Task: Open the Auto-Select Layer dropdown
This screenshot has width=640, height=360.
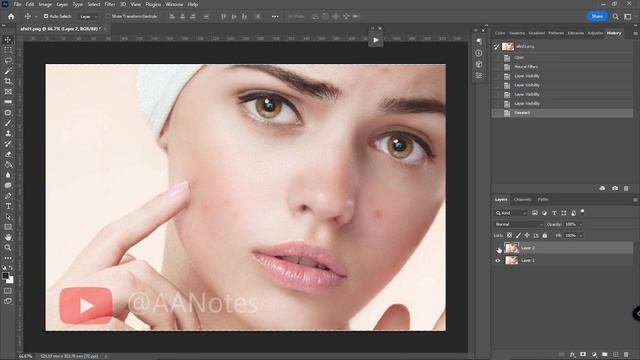Action: pyautogui.click(x=88, y=17)
